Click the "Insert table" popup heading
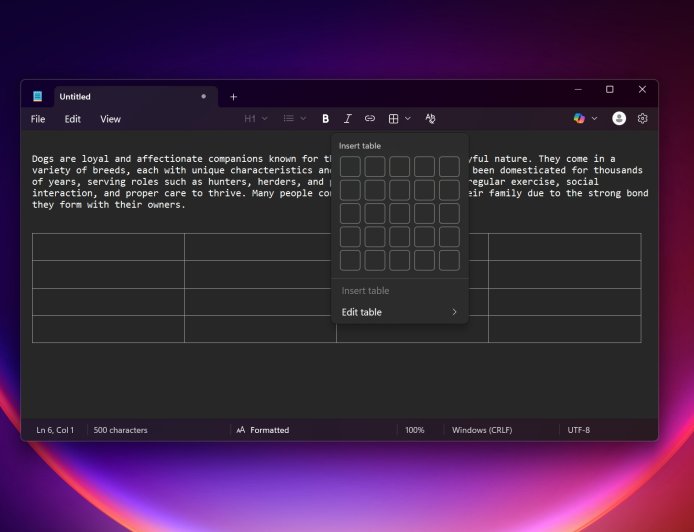 [359, 146]
